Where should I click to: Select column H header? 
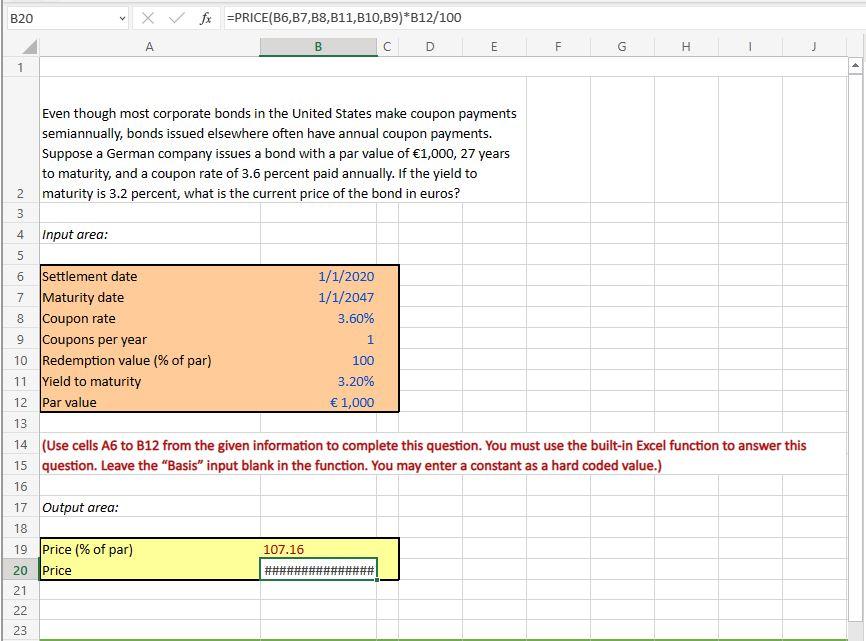click(687, 47)
